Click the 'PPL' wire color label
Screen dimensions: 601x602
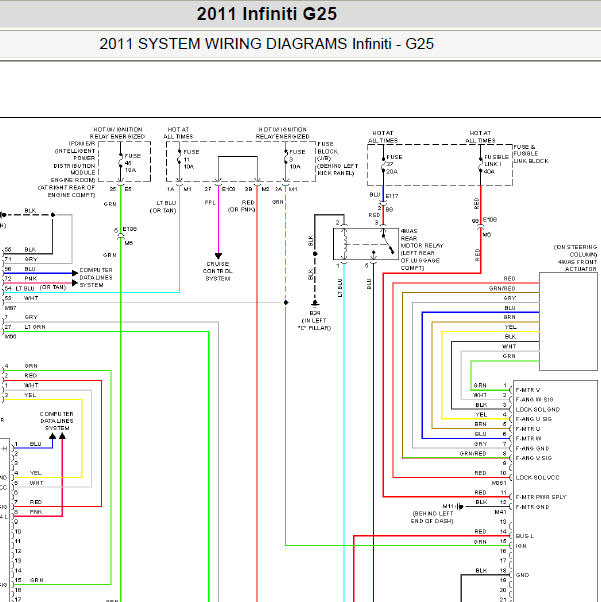(x=210, y=202)
